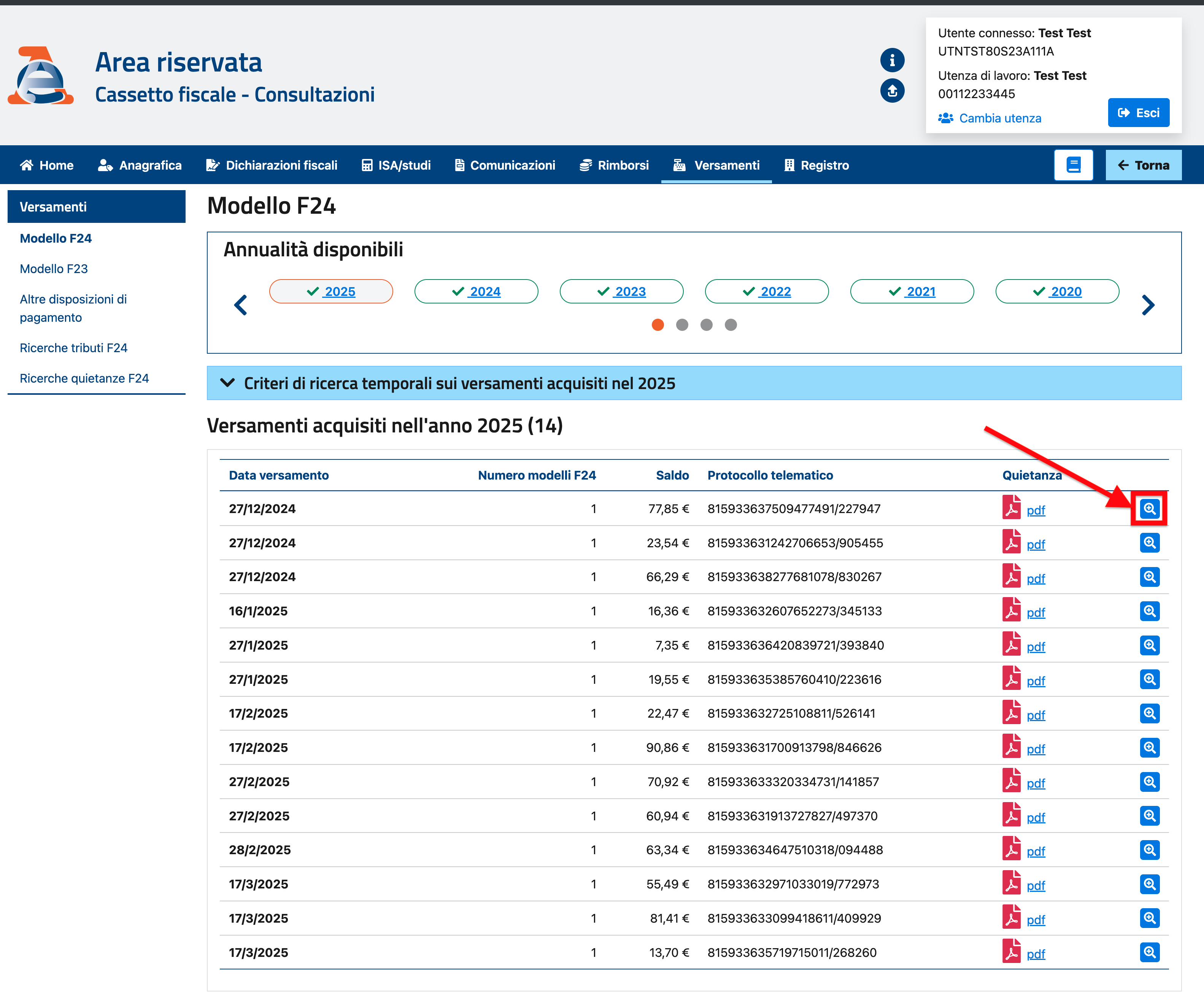Image resolution: width=1204 pixels, height=1001 pixels.
Task: Open detail magnifier for 23,54 € payment
Action: tap(1150, 542)
